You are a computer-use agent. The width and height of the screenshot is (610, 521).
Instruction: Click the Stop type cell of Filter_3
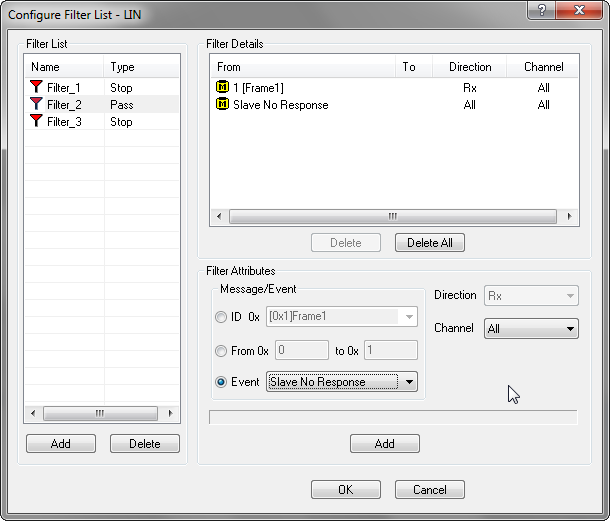[121, 122]
